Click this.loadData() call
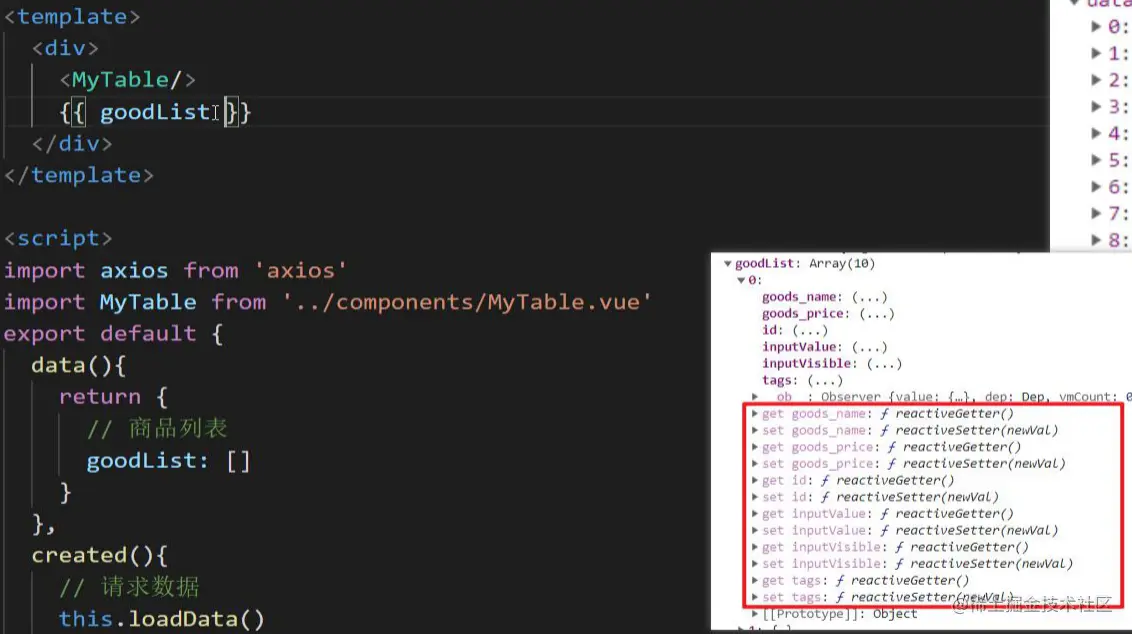Screen dimensions: 1132x634 162,619
